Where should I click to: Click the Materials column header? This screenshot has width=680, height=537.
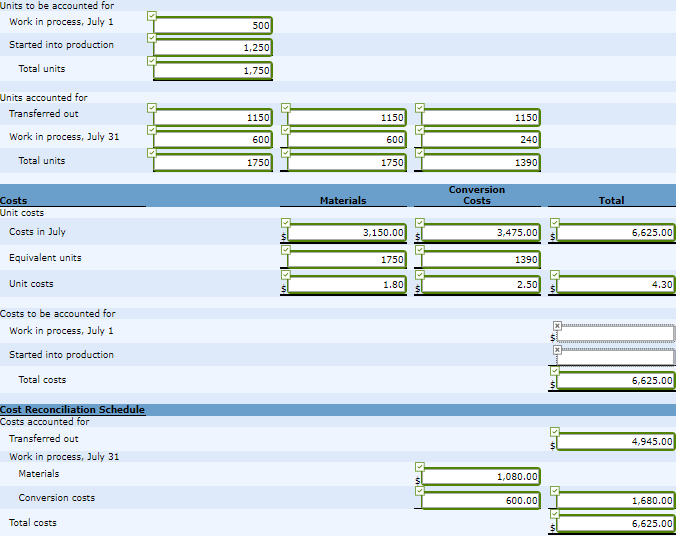(x=343, y=200)
